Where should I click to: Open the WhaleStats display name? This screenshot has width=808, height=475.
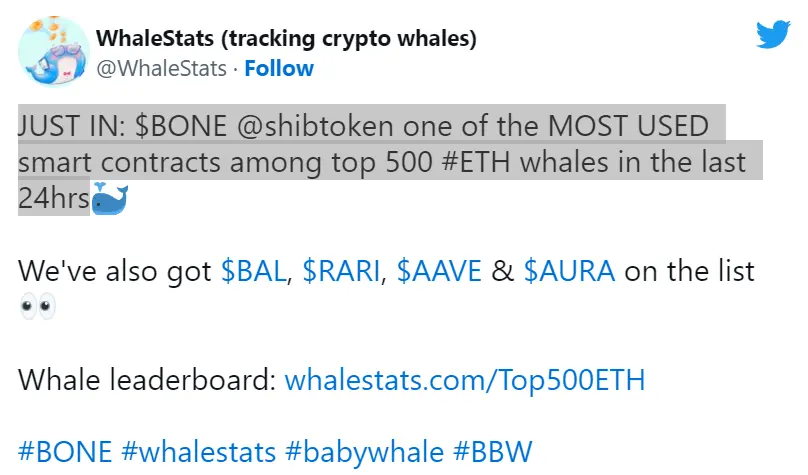[x=286, y=38]
